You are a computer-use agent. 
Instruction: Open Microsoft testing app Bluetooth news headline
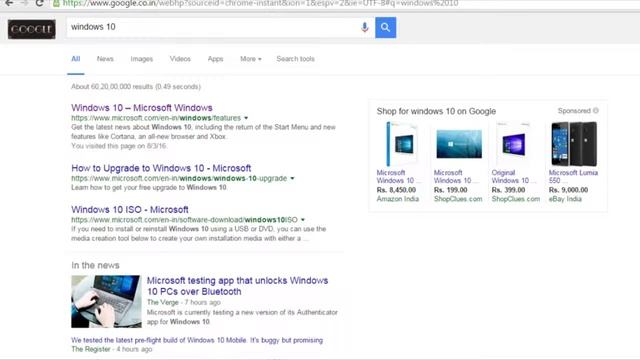click(x=237, y=286)
